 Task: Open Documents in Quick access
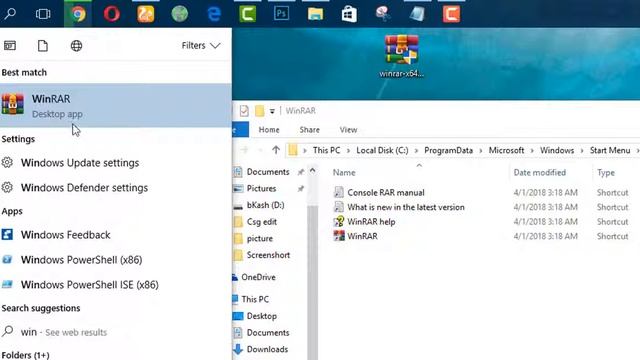coord(268,172)
